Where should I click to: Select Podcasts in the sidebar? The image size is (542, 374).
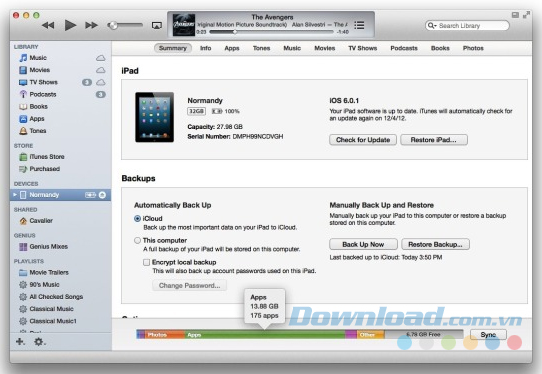[x=38, y=94]
